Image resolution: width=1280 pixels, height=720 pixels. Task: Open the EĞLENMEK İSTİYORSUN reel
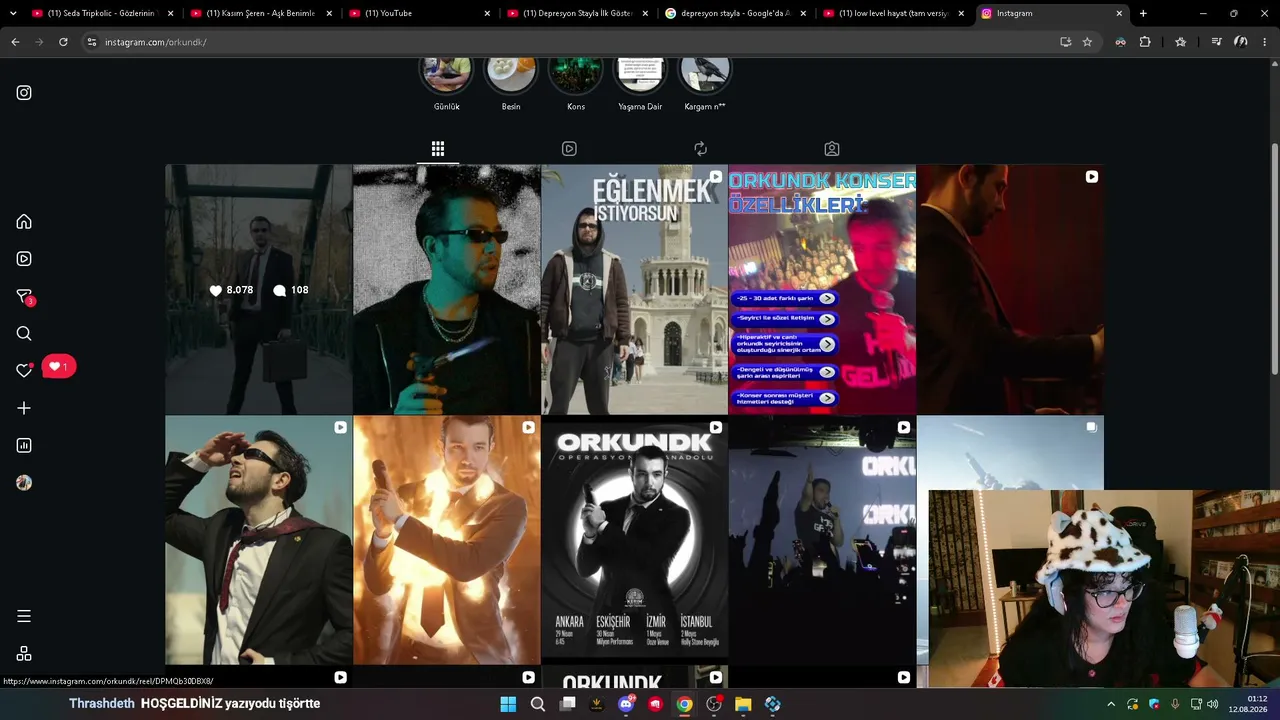[634, 289]
